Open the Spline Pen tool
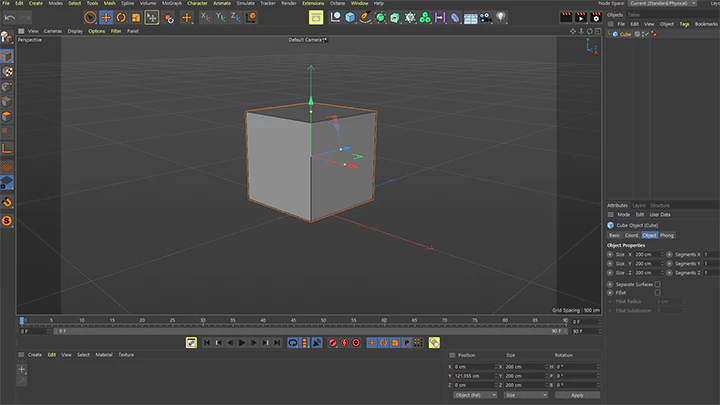This screenshot has width=720, height=405. pyautogui.click(x=365, y=17)
